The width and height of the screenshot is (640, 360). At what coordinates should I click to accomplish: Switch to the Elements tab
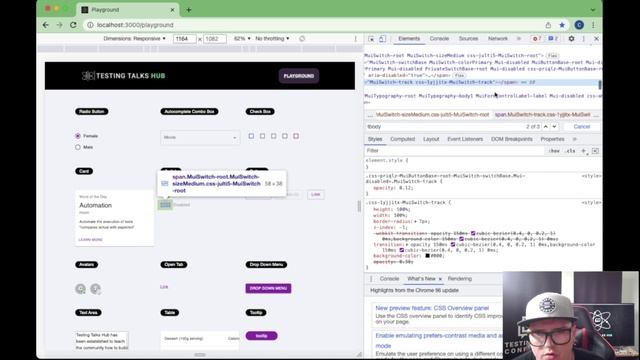tap(409, 39)
